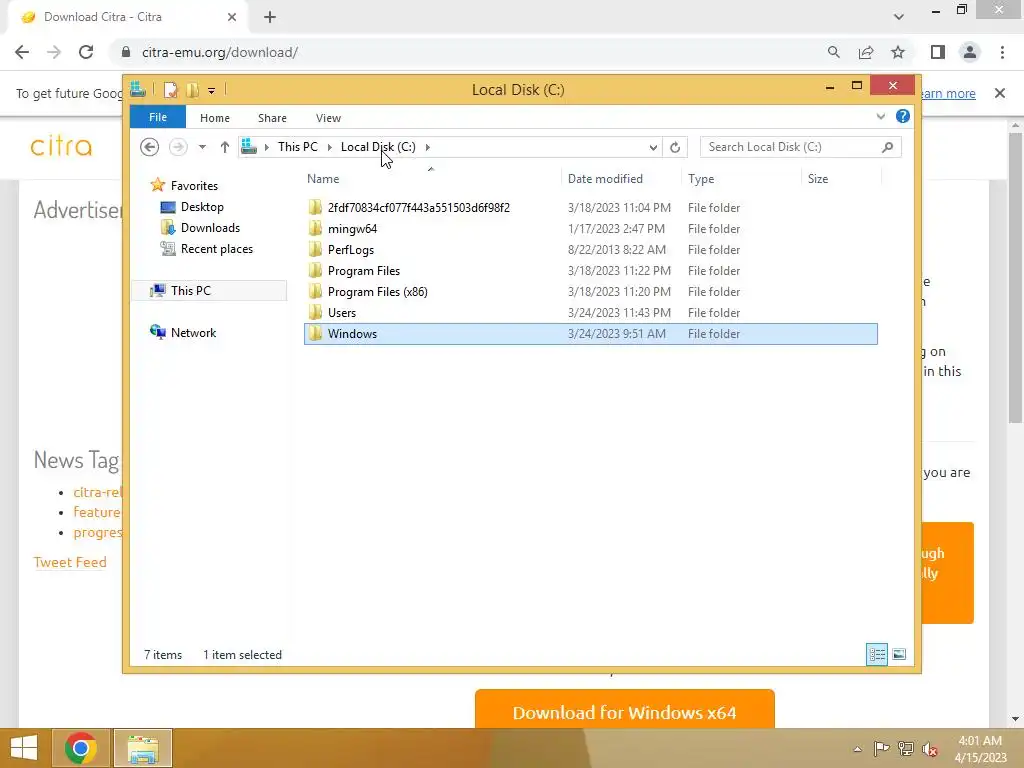Click the search magnifier icon in Explorer
The height and width of the screenshot is (768, 1024).
tap(887, 147)
